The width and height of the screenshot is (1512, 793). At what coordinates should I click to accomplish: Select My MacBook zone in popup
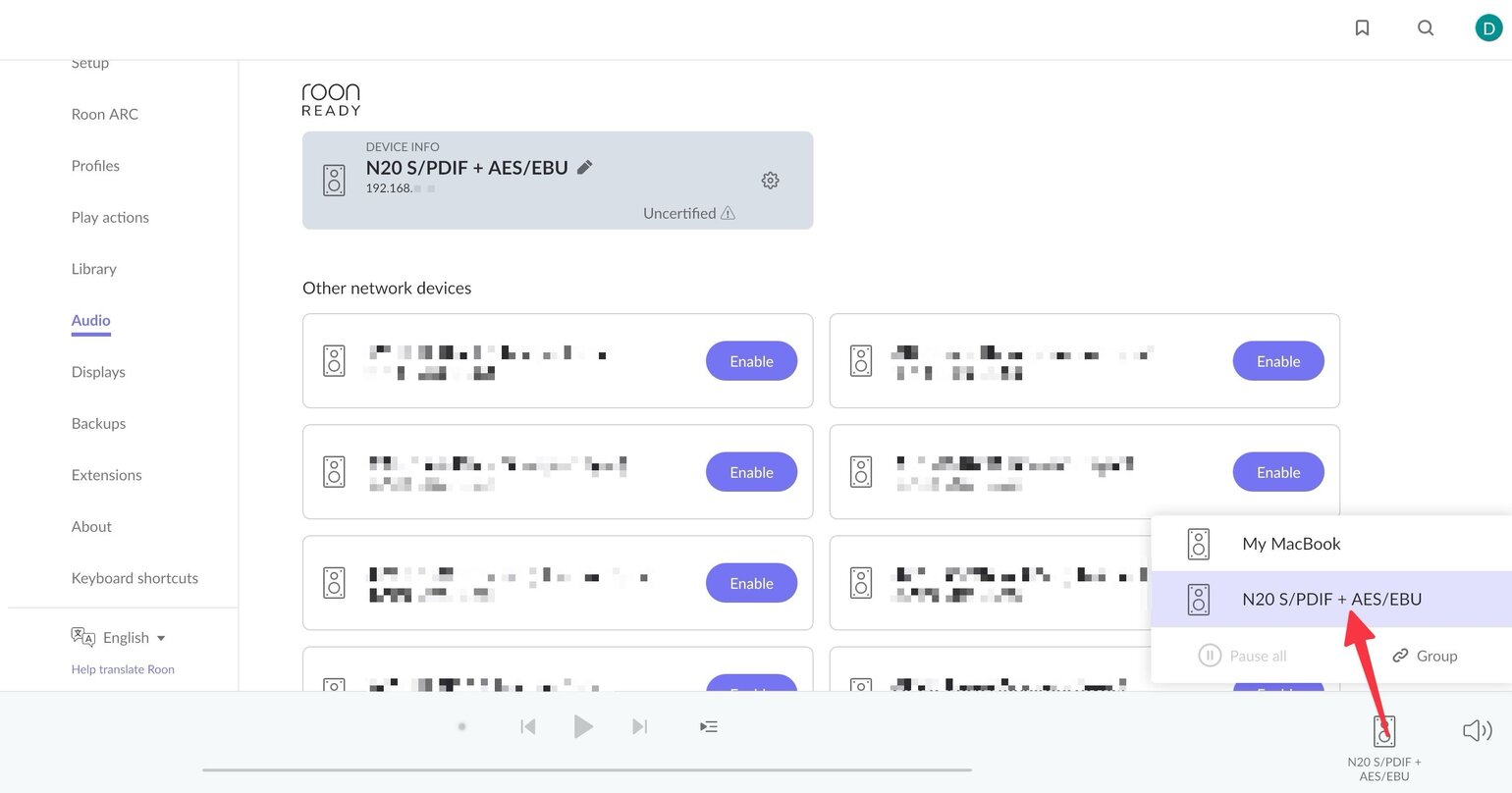tap(1331, 544)
